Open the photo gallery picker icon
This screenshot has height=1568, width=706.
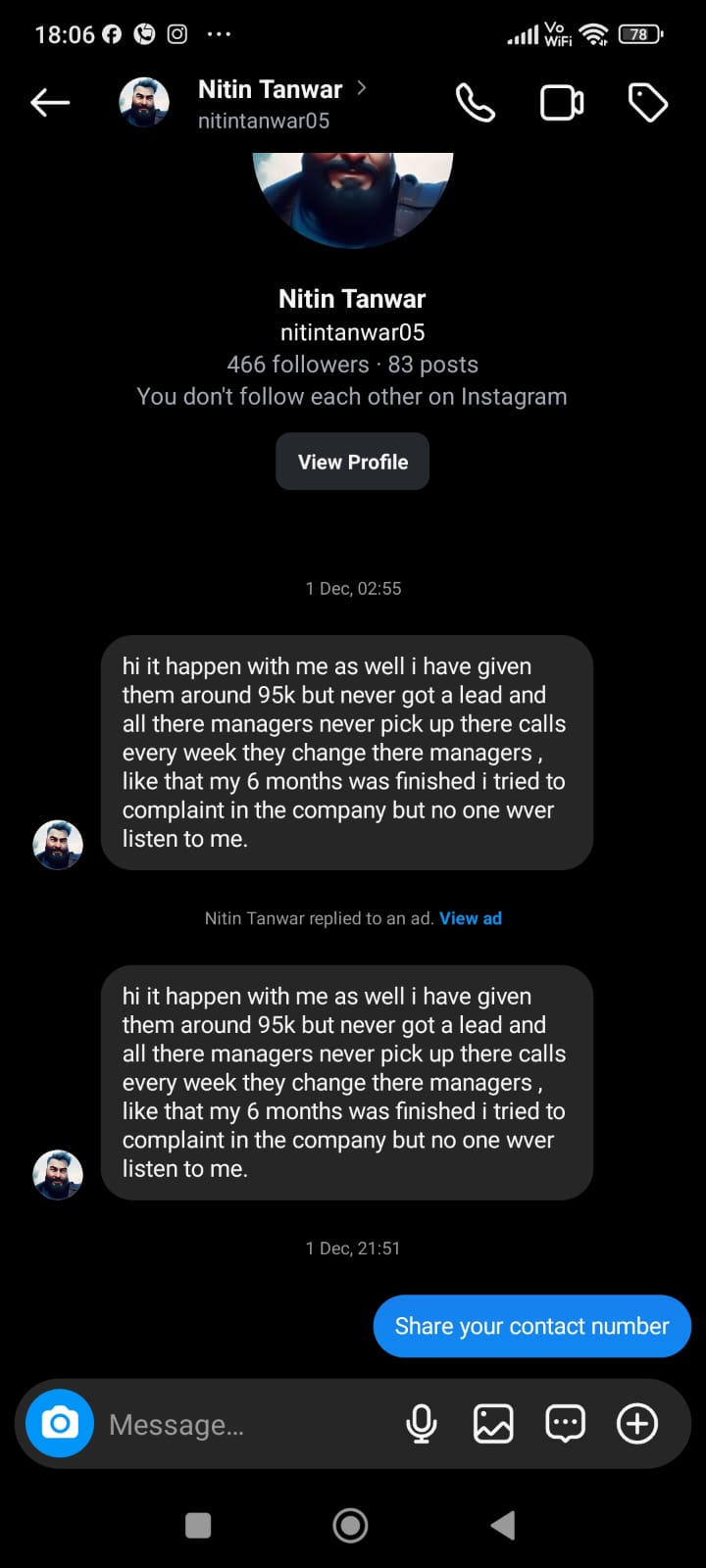pos(493,1423)
